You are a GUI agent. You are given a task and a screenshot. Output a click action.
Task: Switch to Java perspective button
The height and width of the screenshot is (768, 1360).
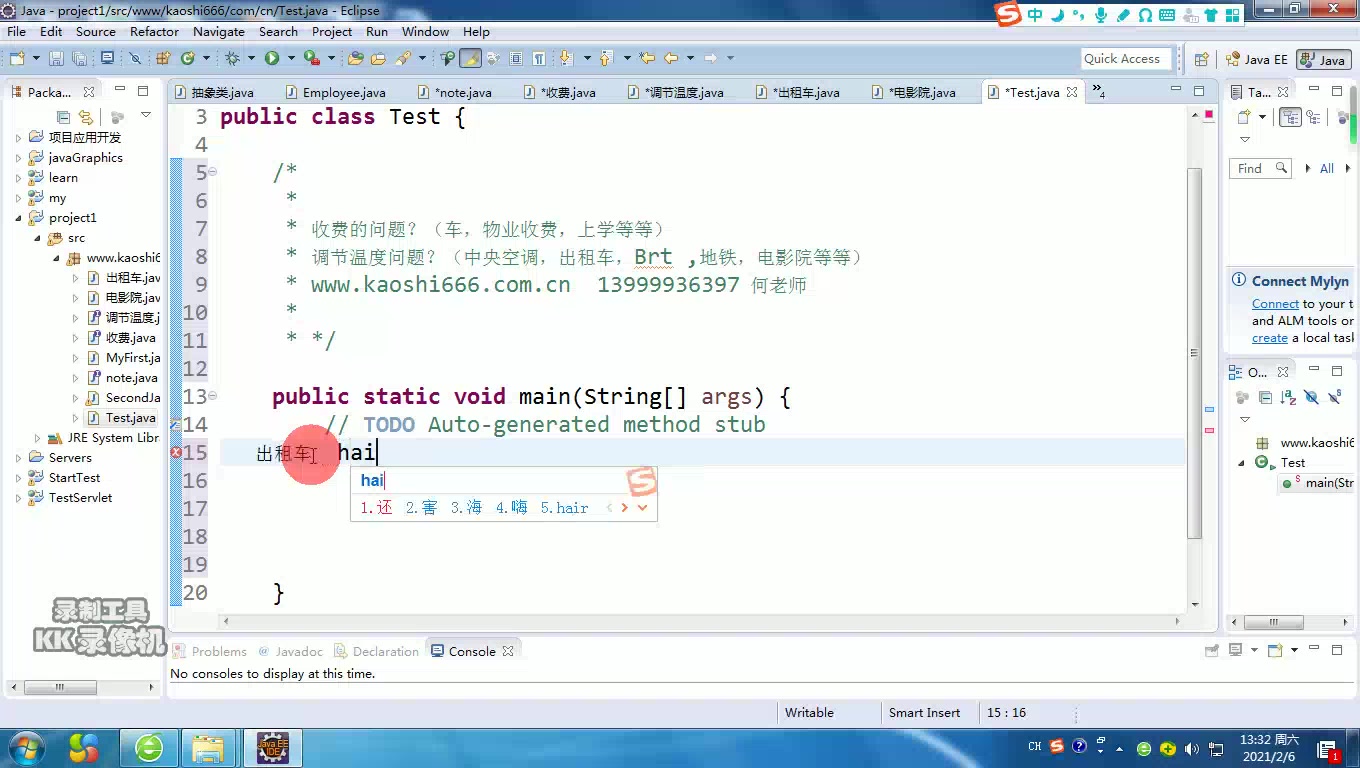click(1324, 60)
